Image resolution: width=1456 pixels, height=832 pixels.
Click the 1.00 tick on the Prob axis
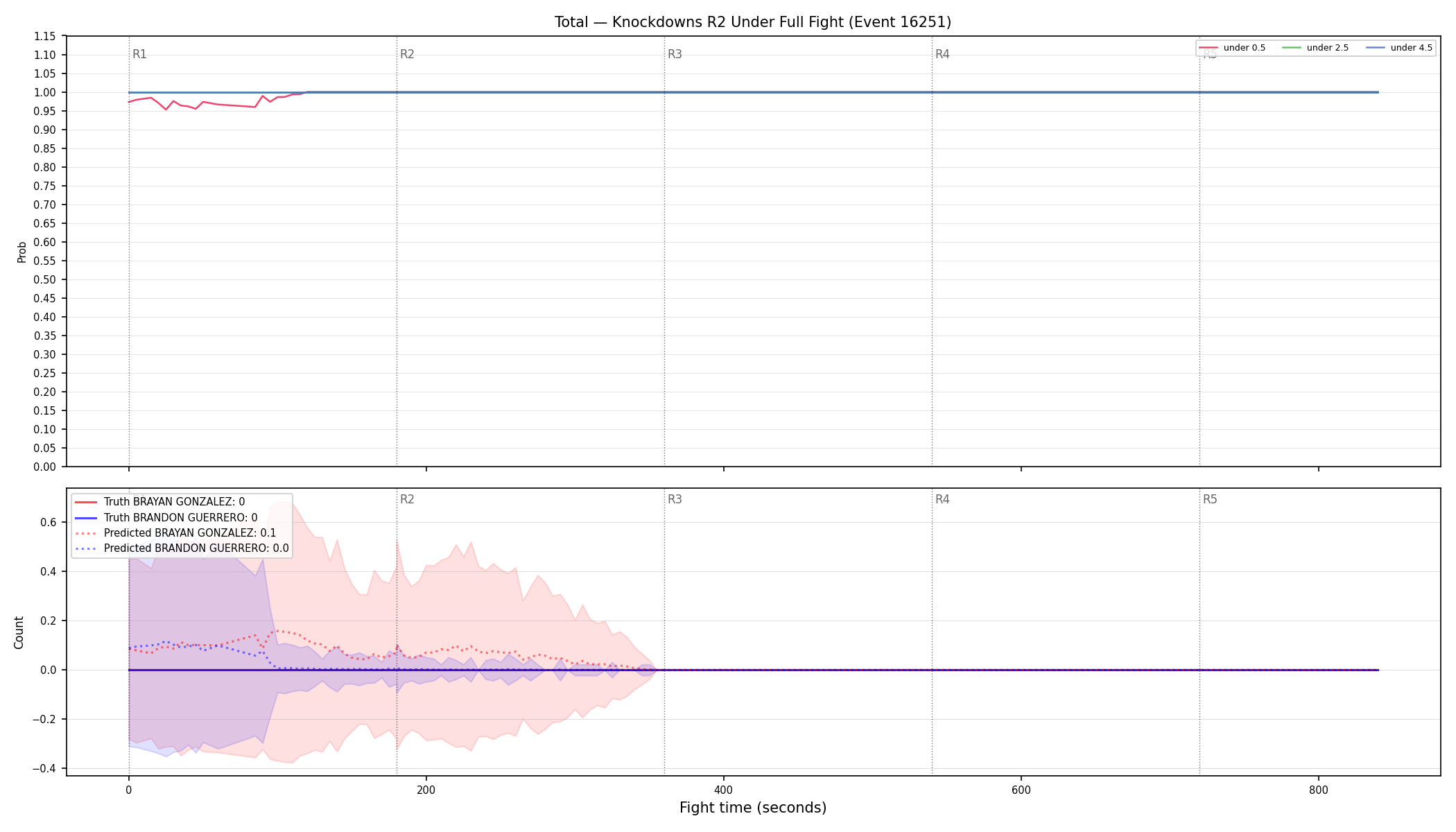tap(46, 92)
